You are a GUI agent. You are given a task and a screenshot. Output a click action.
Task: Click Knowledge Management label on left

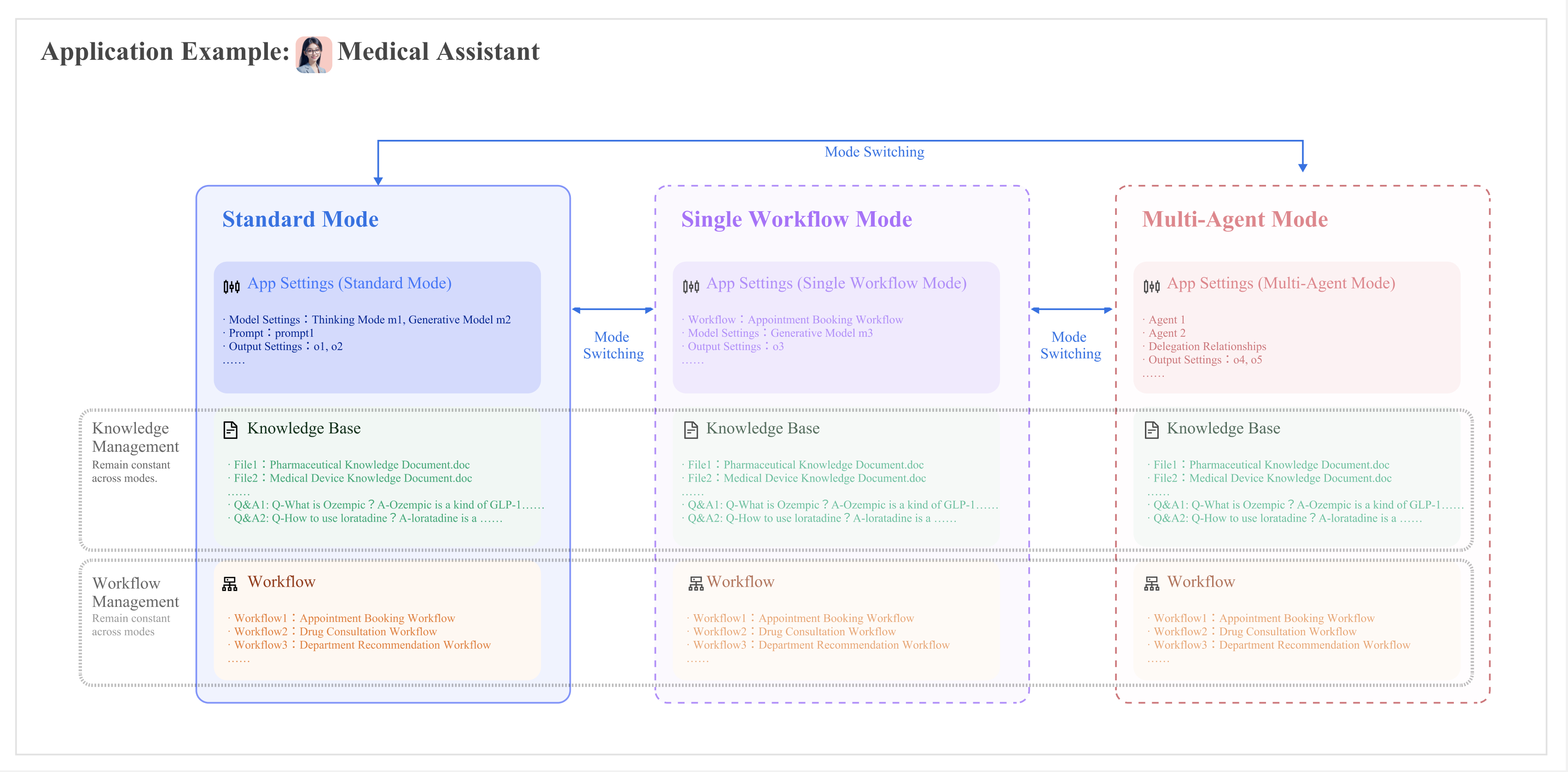[x=135, y=437]
